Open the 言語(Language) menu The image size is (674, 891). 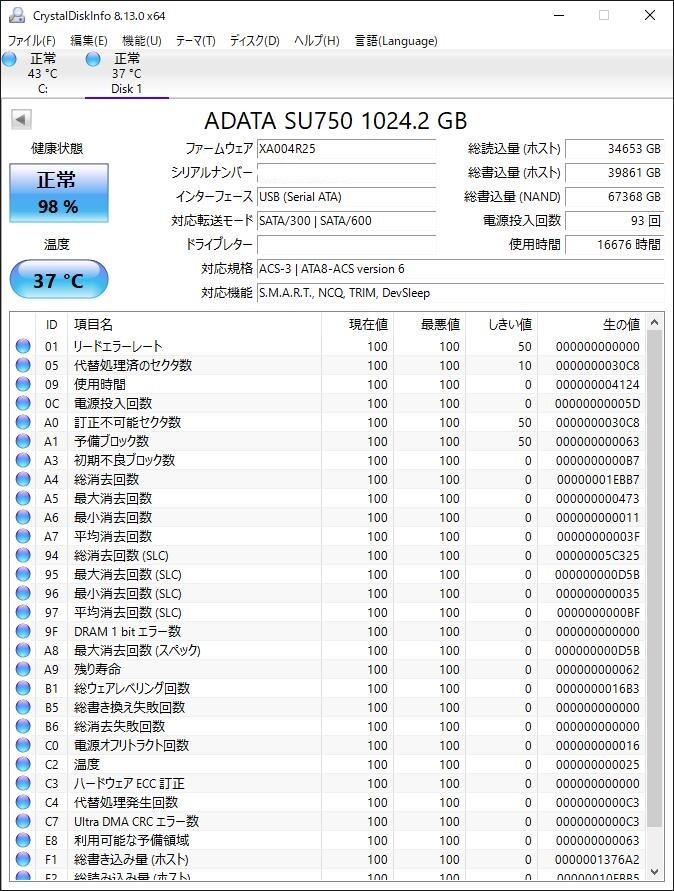tap(396, 40)
